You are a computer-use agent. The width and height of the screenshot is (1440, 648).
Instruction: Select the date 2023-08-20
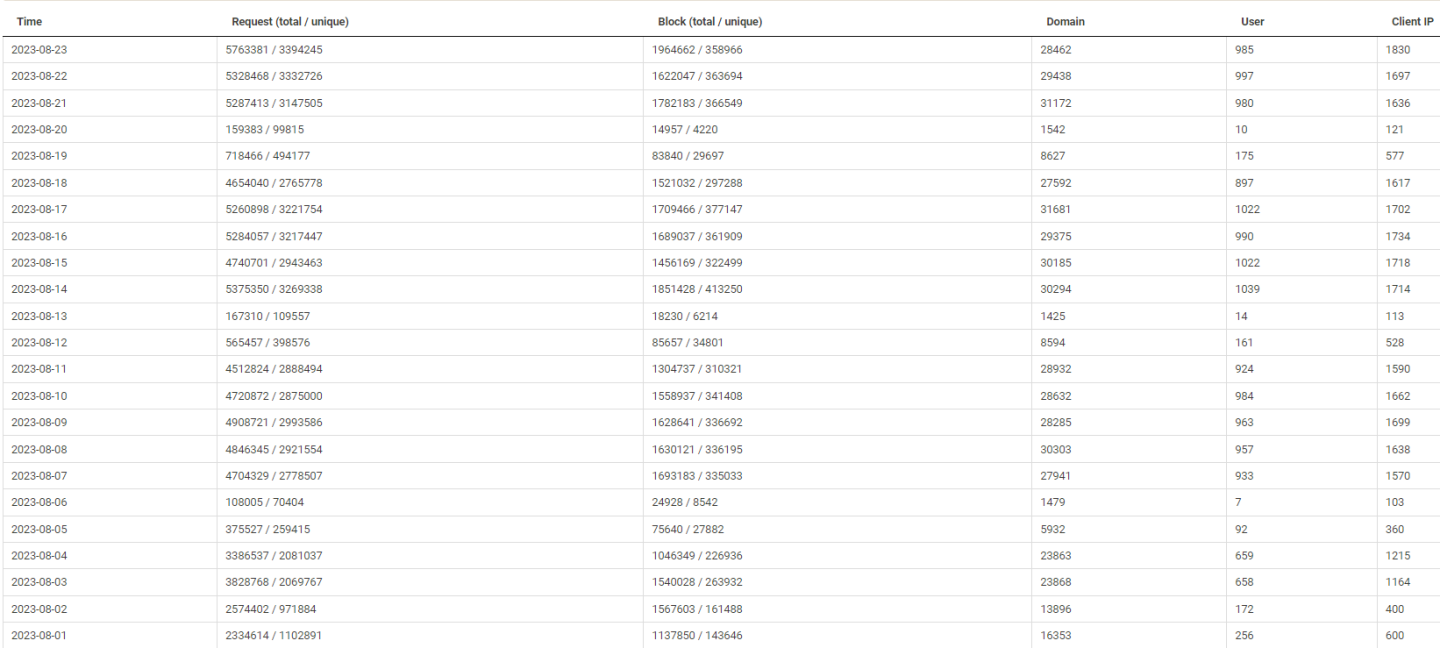[x=41, y=129]
